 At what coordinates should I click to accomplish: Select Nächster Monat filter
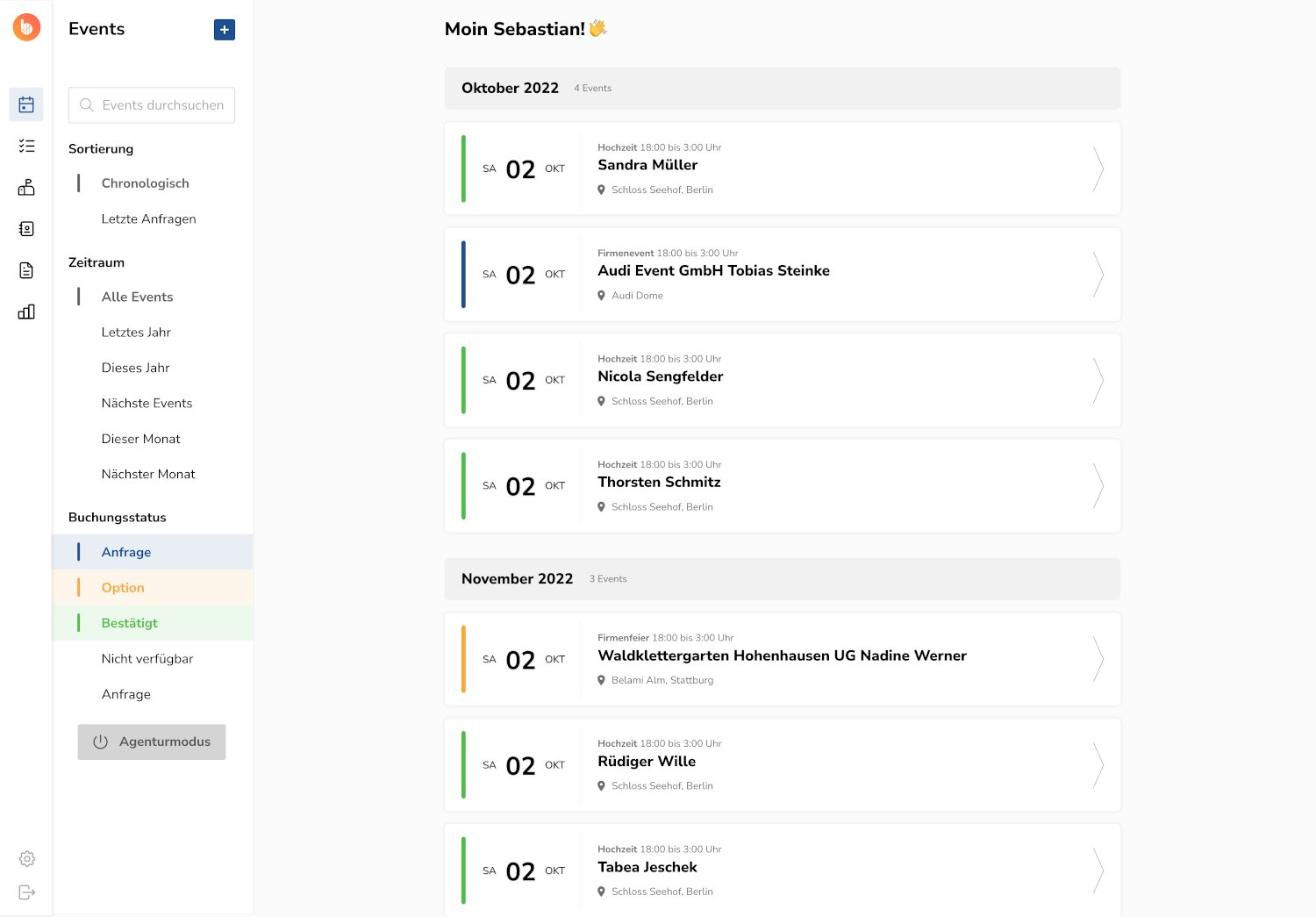point(148,474)
